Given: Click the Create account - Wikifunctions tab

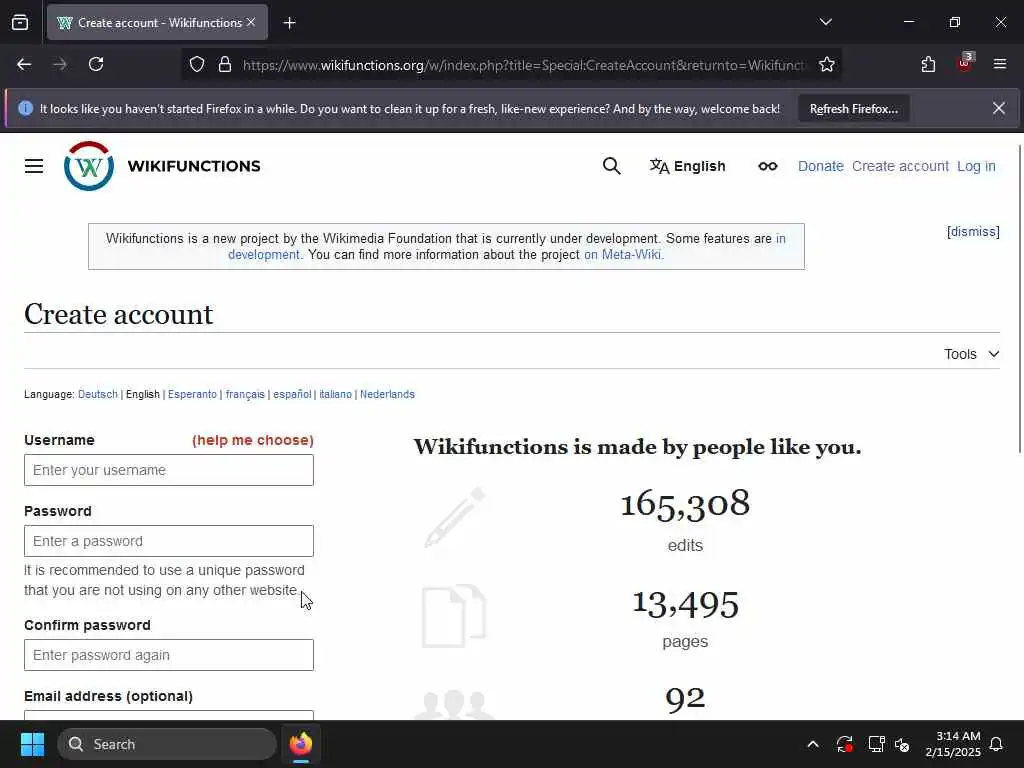Looking at the screenshot, I should point(157,23).
